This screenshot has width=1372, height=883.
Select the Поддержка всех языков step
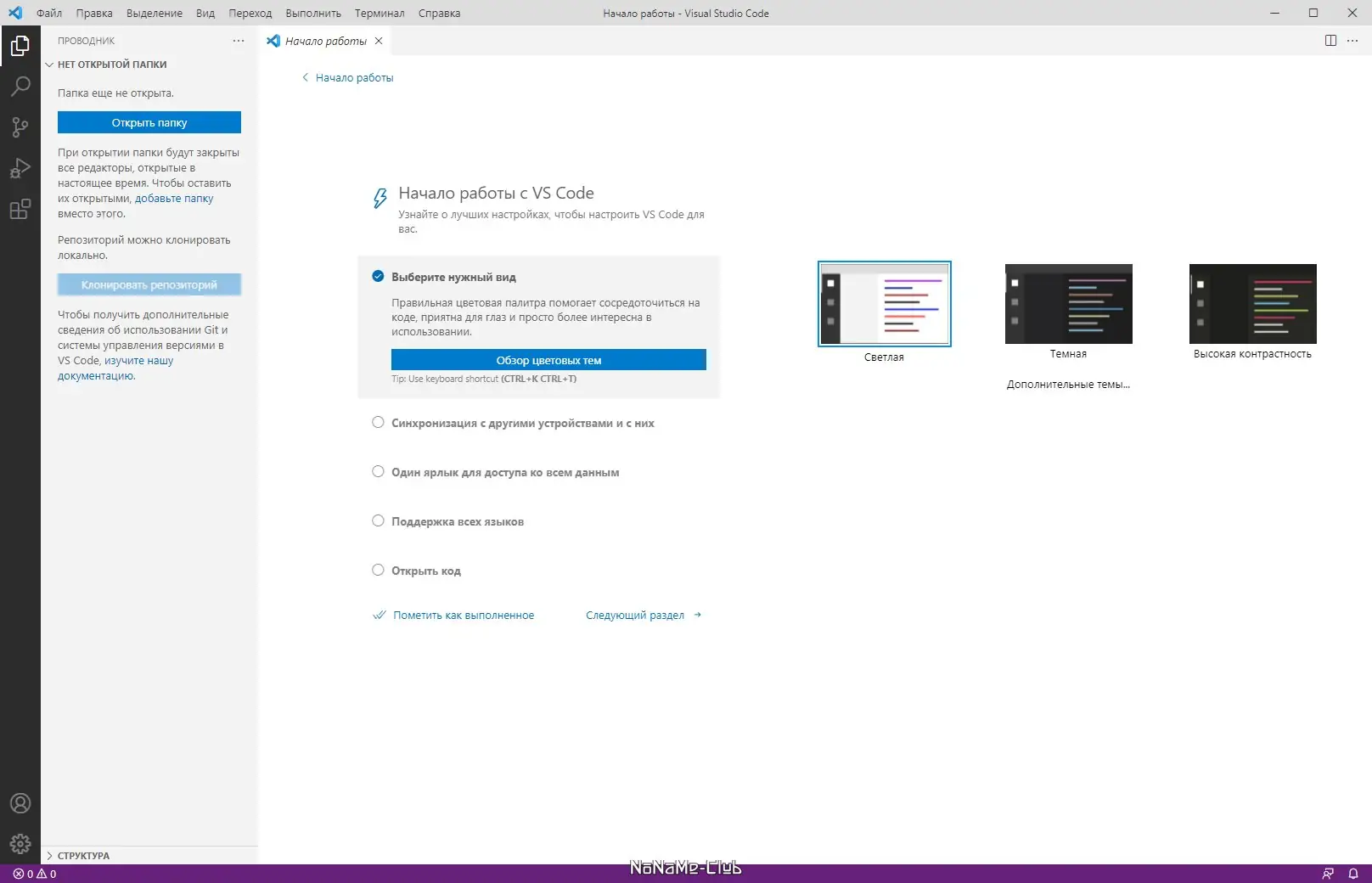[448, 521]
